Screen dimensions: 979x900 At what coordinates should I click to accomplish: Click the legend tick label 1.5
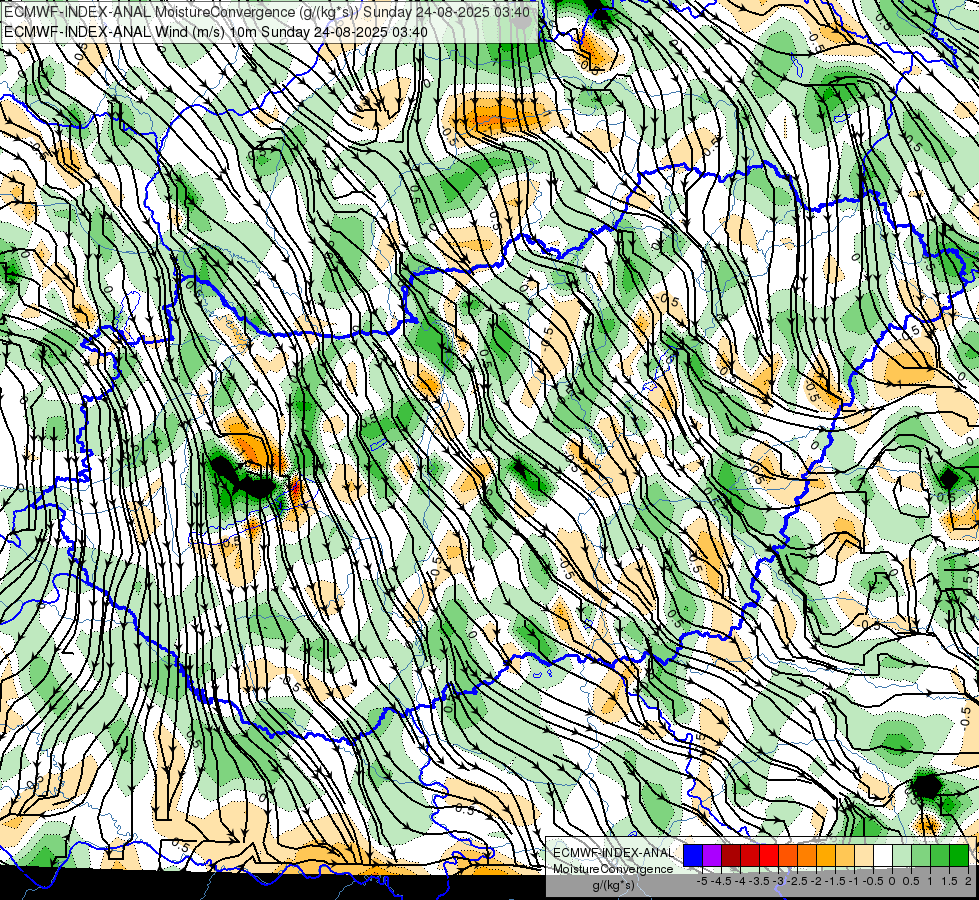[x=948, y=881]
